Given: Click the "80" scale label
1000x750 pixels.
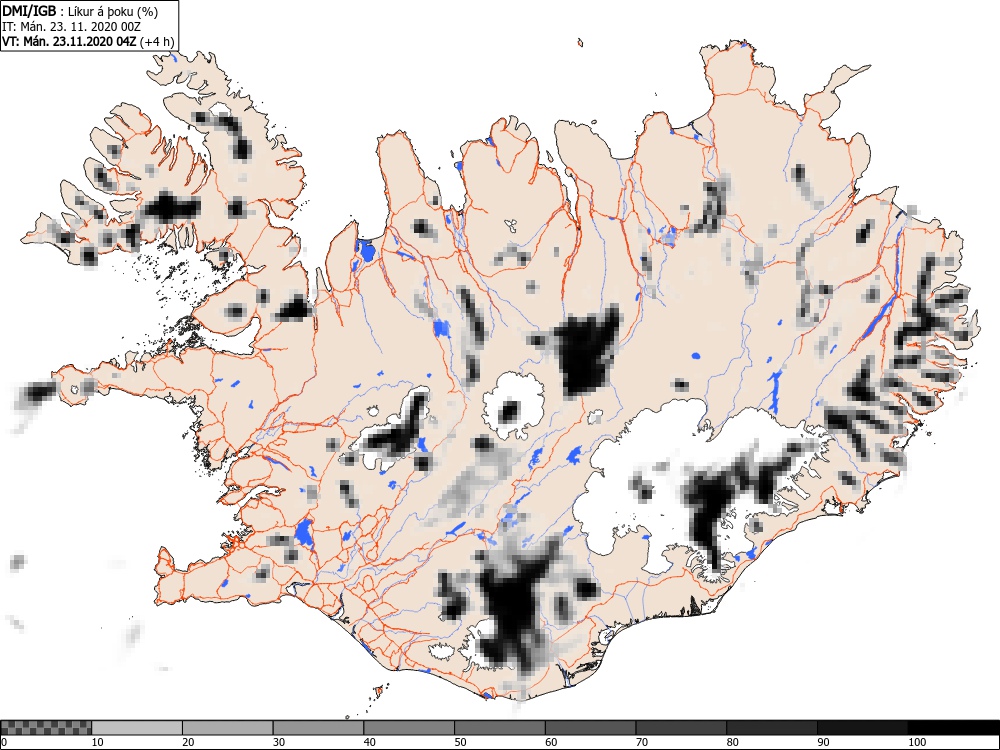Looking at the screenshot, I should (732, 742).
